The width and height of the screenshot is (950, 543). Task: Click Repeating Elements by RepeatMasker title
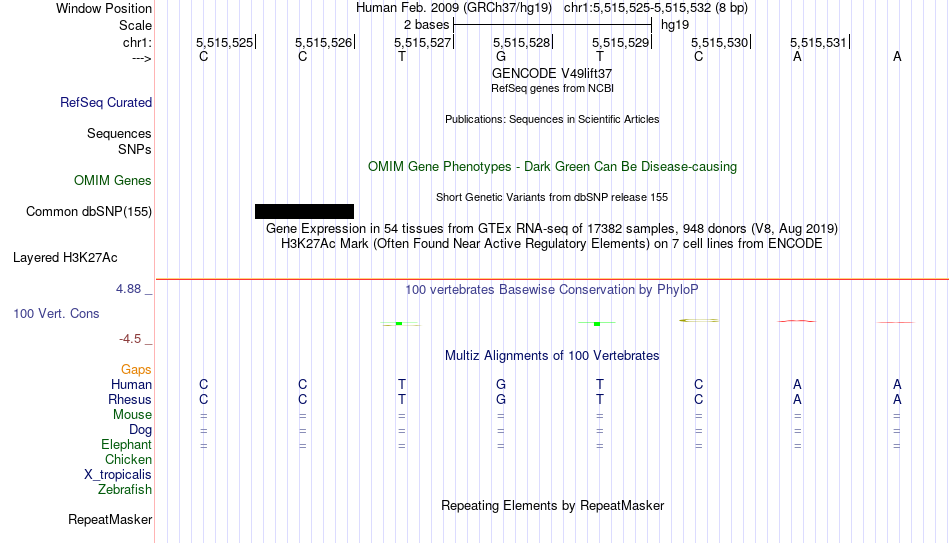click(552, 505)
